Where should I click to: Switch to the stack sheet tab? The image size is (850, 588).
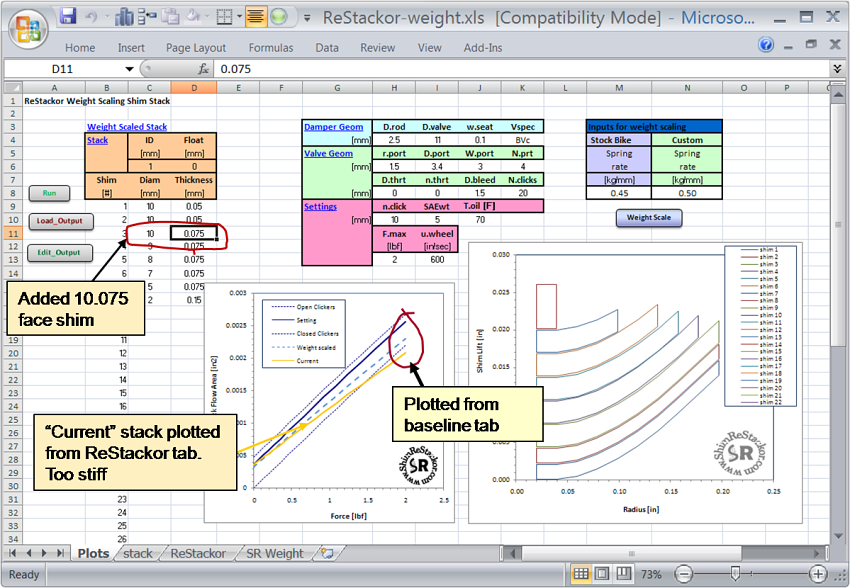138,553
